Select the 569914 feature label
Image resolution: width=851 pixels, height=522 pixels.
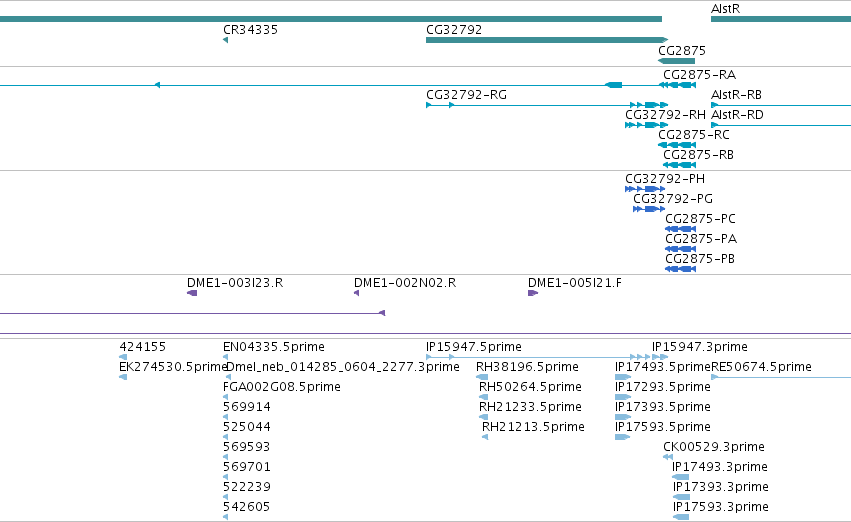tap(247, 406)
